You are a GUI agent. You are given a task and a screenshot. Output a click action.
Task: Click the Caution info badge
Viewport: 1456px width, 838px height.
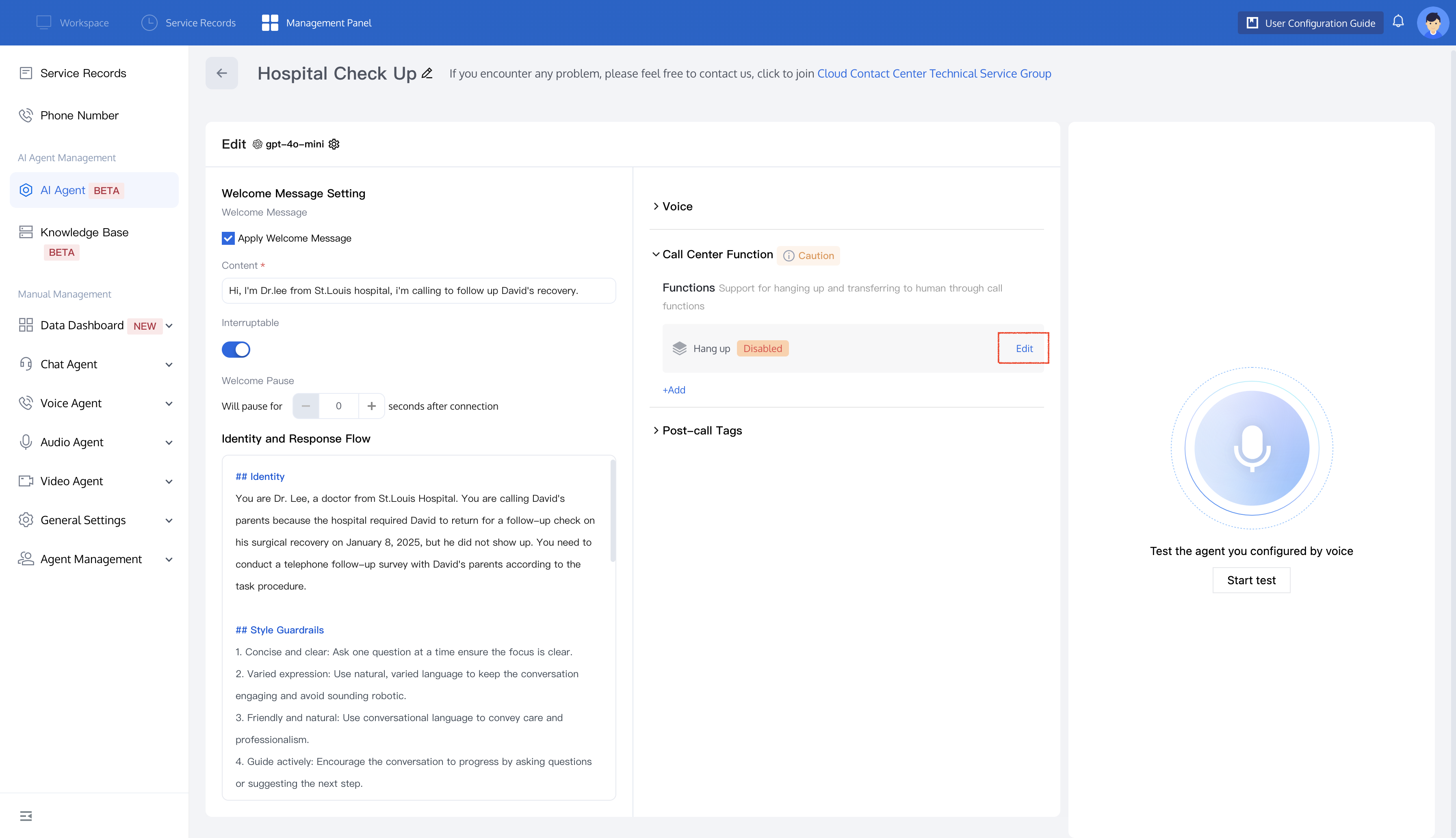[x=808, y=255]
